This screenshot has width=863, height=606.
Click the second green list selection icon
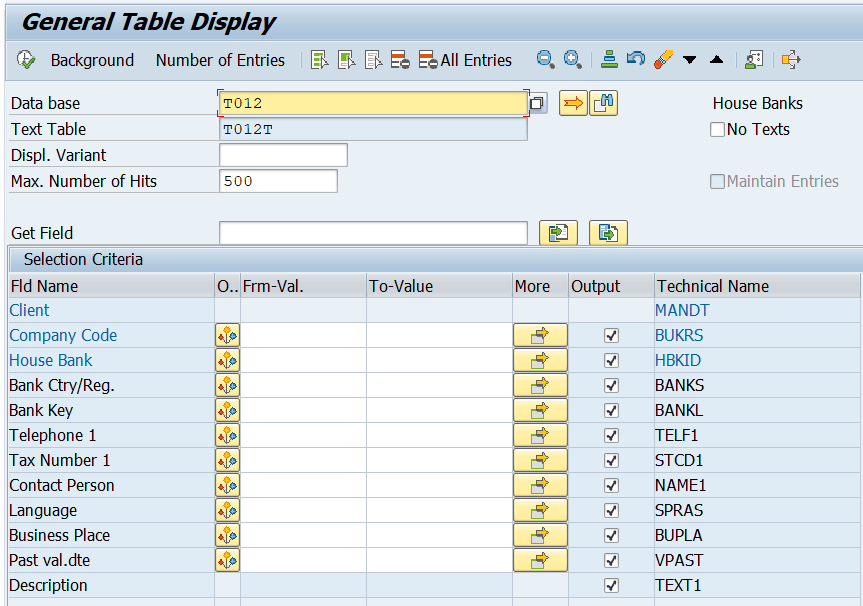tap(347, 59)
